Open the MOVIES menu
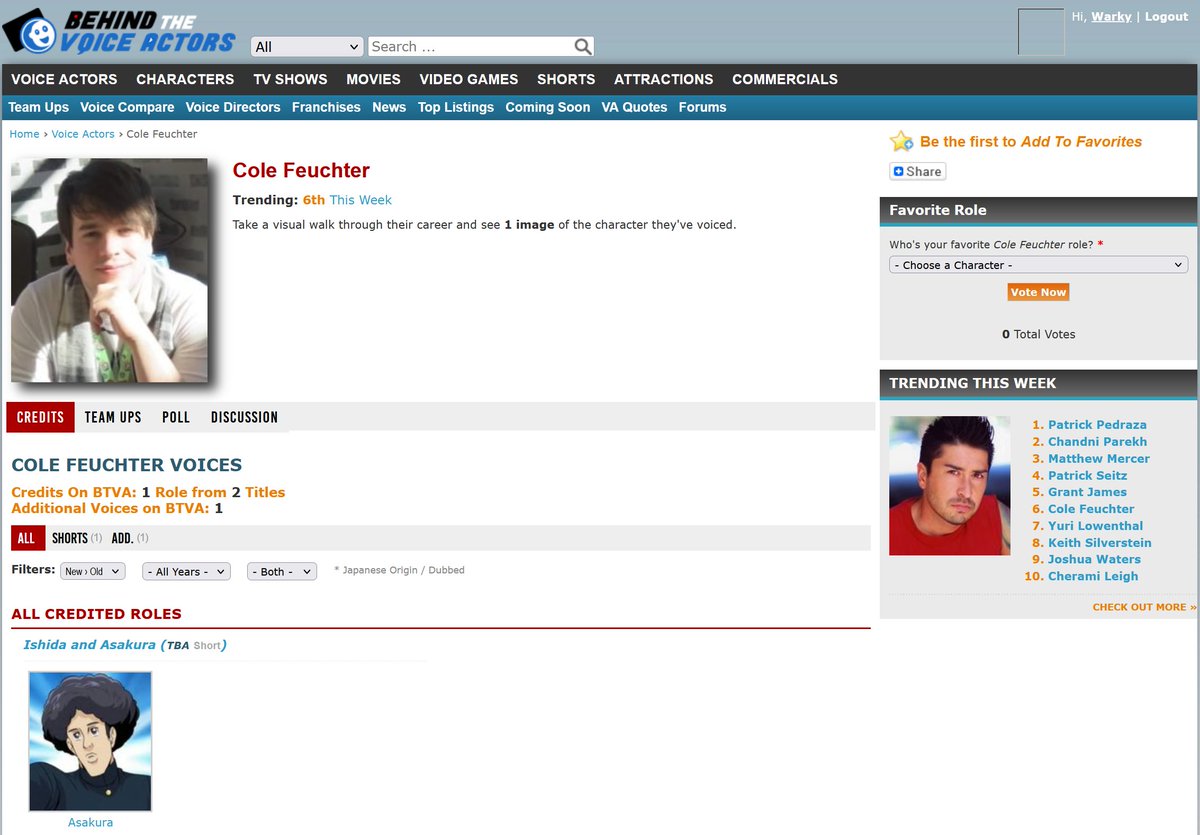 [373, 79]
